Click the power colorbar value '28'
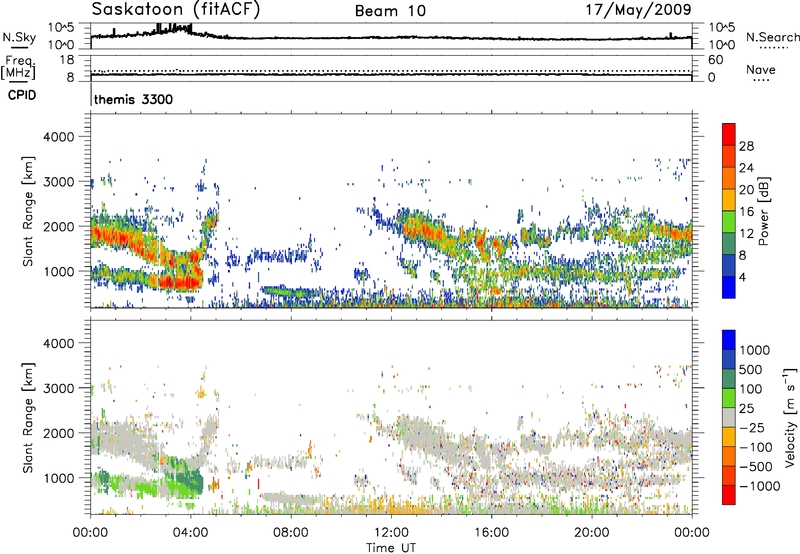 click(x=746, y=146)
